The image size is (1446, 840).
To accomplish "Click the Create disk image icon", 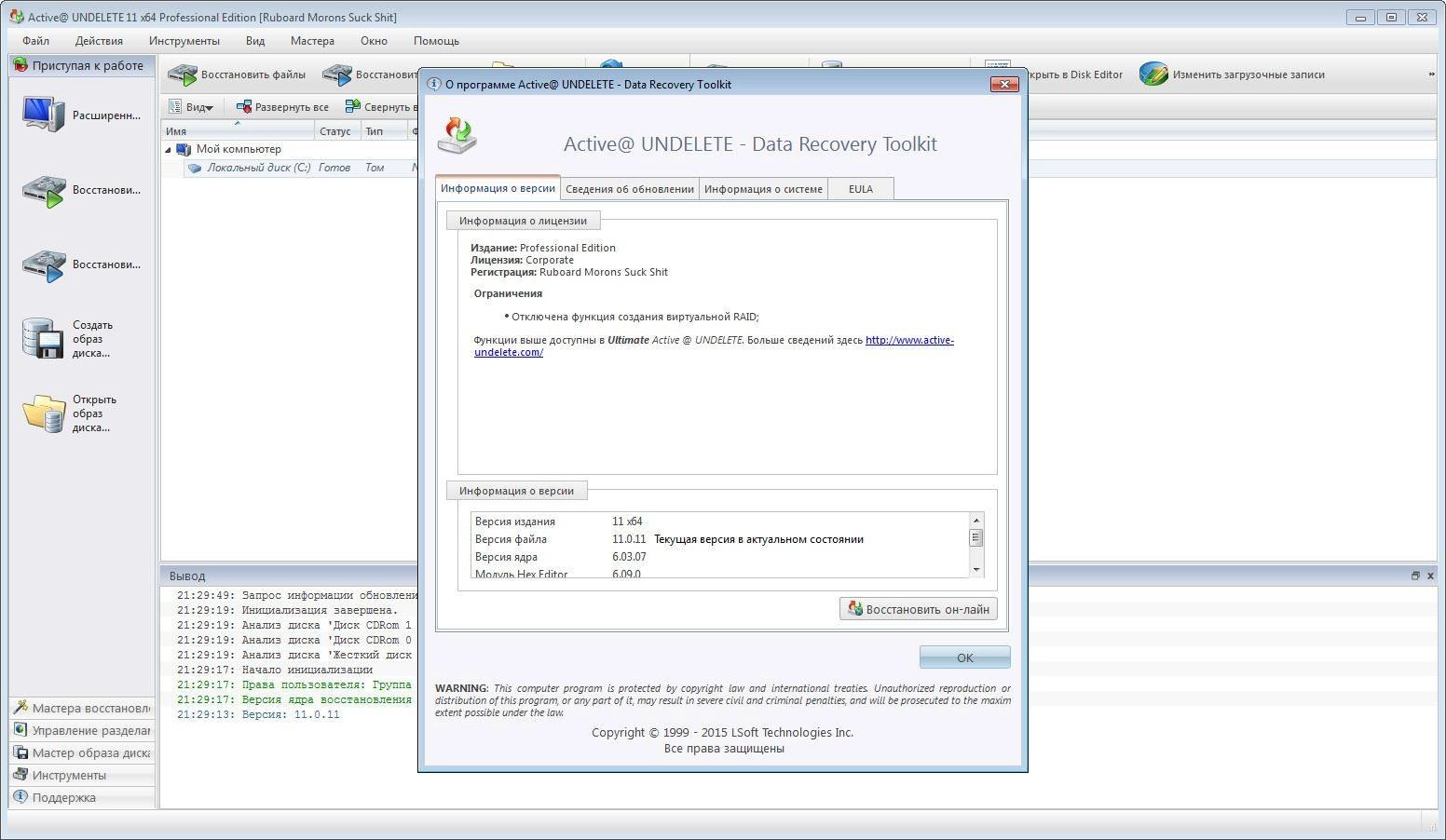I will [43, 339].
